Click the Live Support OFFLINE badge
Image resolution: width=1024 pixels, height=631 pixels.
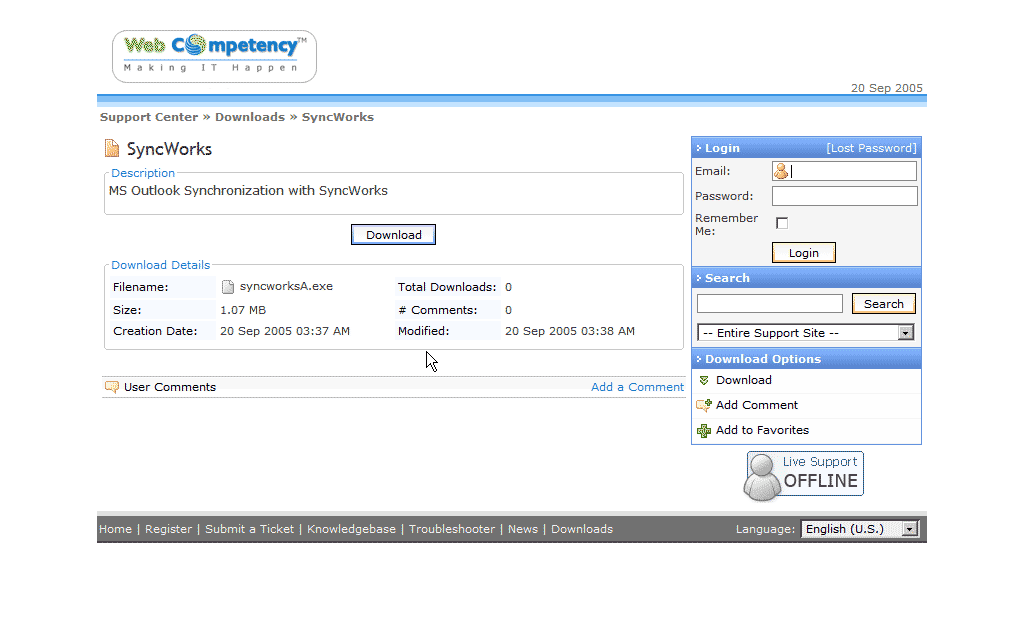[803, 474]
